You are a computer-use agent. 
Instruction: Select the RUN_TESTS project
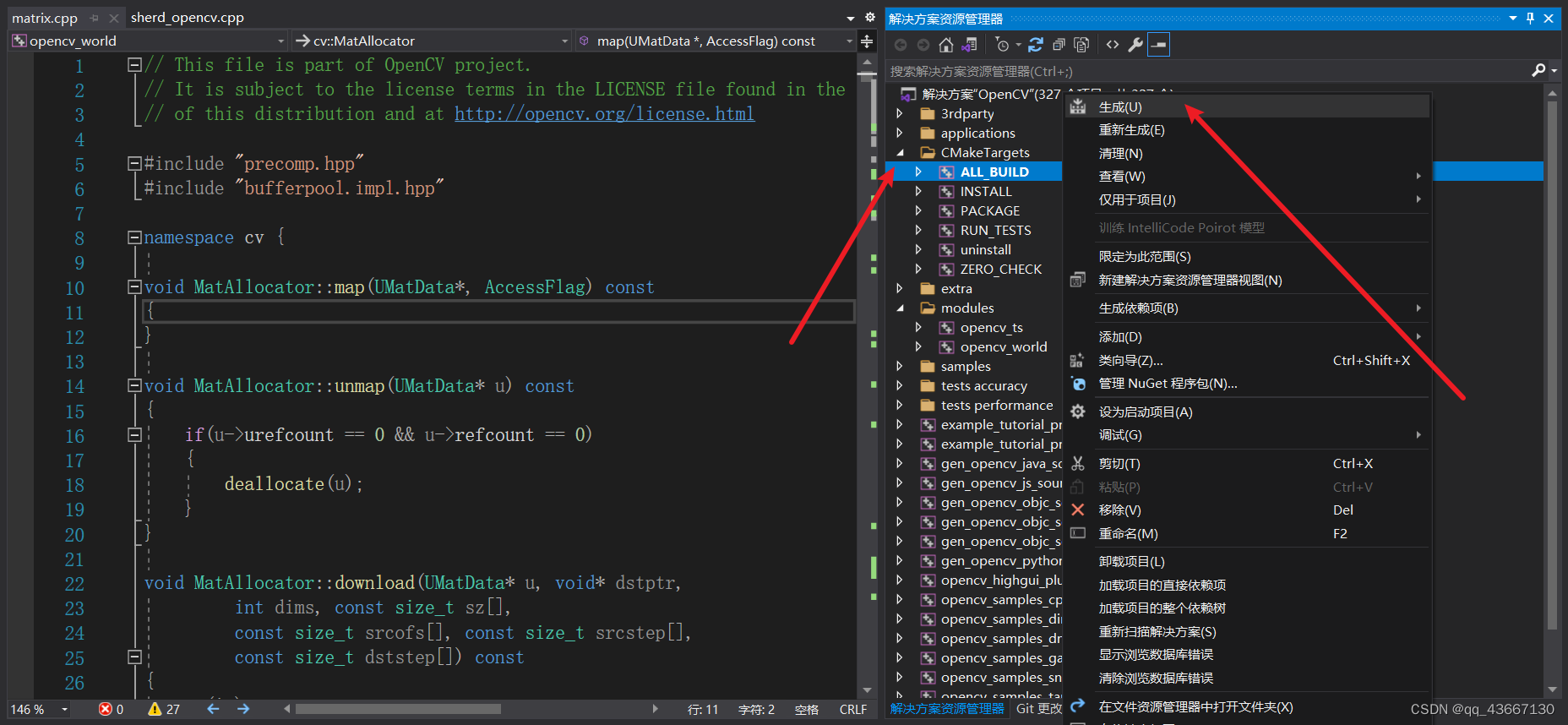995,230
